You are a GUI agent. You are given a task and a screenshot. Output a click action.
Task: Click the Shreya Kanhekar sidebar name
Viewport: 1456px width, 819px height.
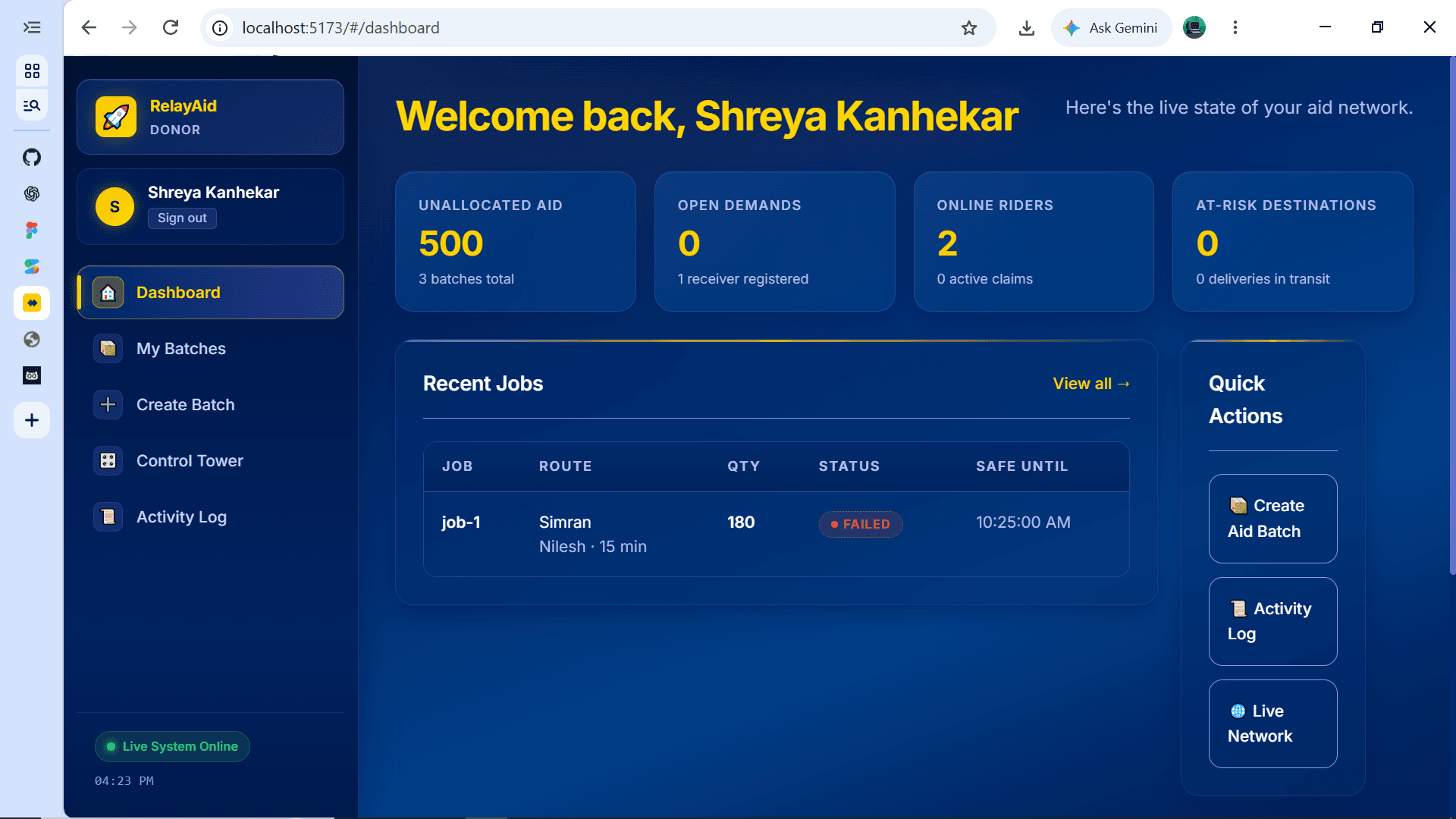click(x=213, y=193)
